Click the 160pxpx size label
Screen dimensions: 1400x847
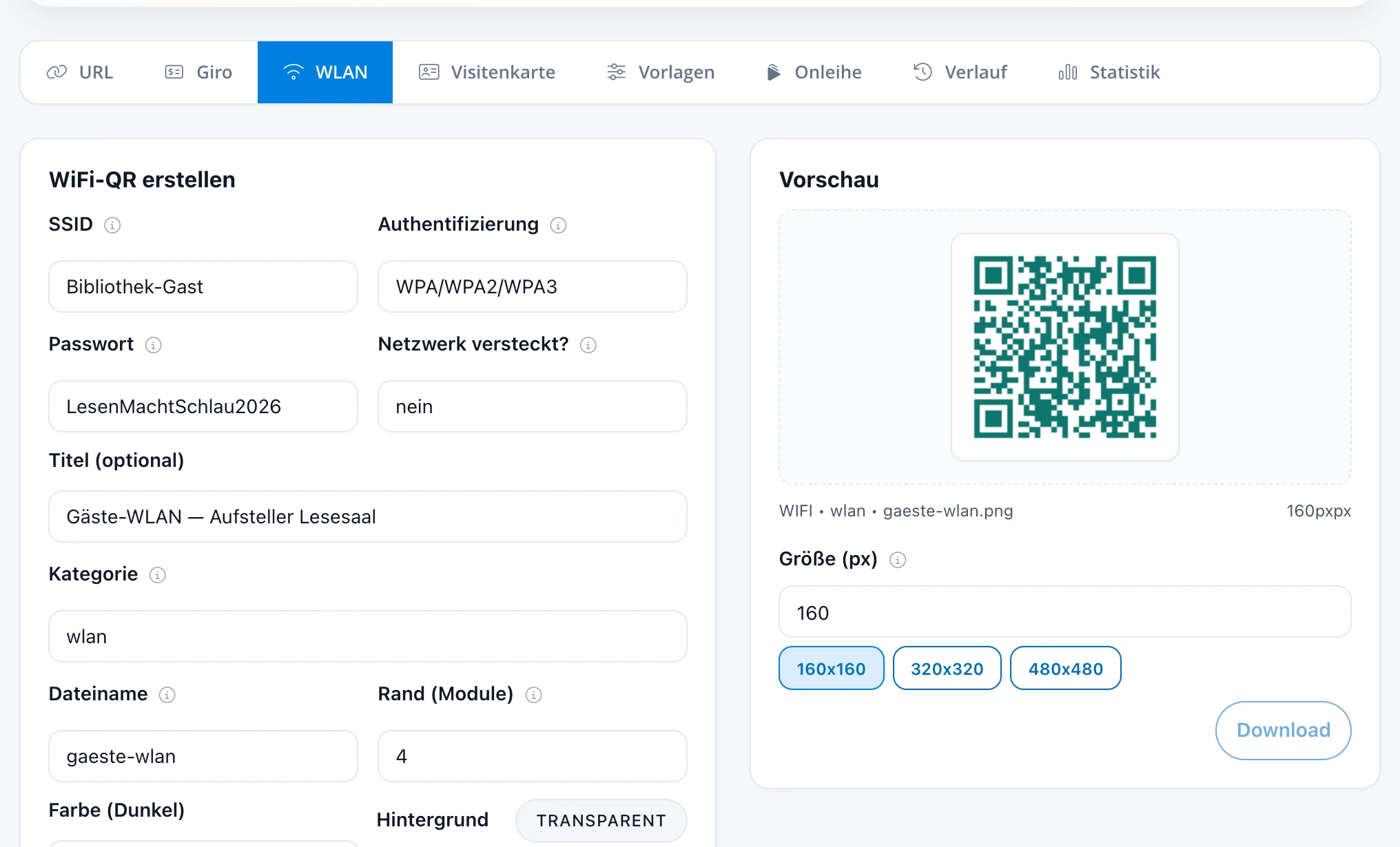[x=1319, y=511]
